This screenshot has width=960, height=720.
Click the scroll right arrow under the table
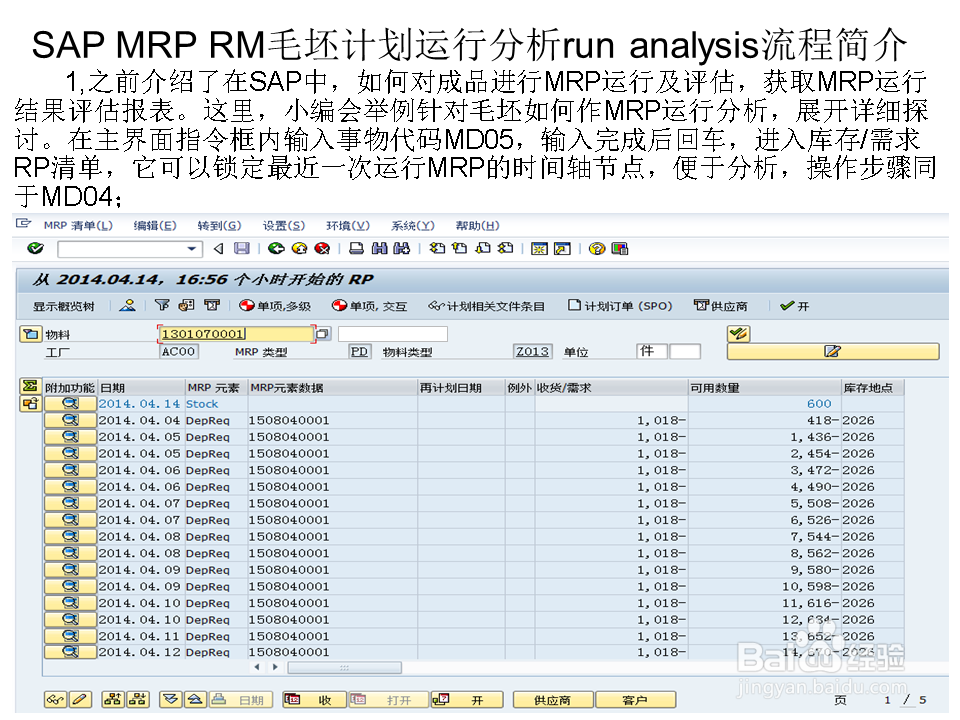point(276,667)
